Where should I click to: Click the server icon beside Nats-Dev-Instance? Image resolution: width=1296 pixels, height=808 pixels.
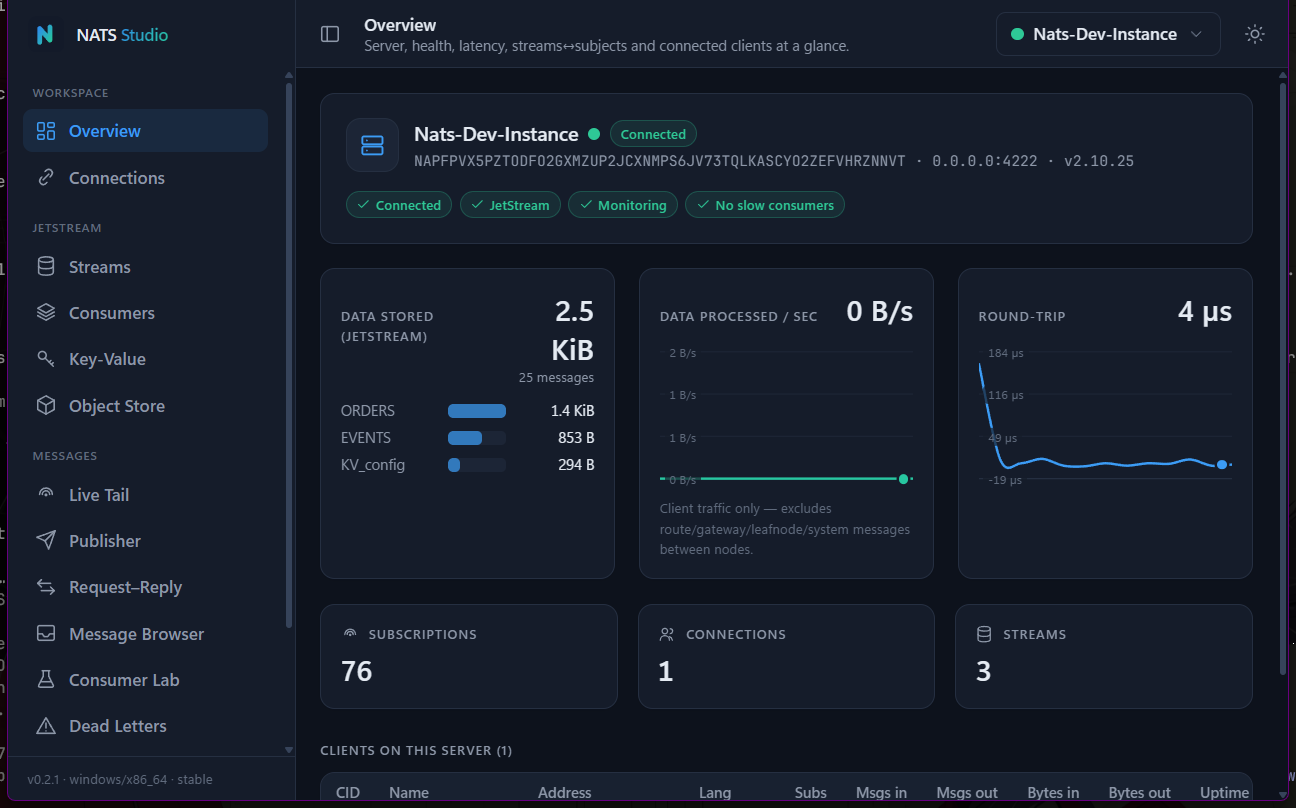[x=372, y=145]
